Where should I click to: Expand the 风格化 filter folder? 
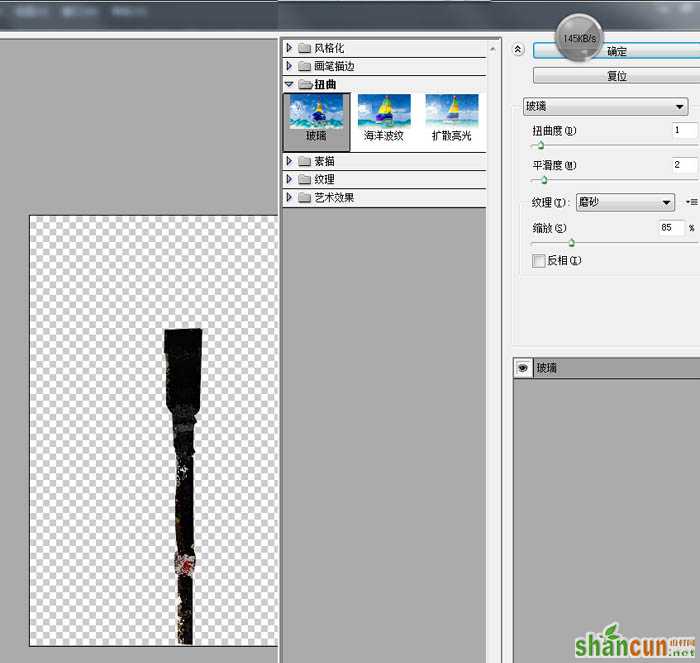coord(289,48)
